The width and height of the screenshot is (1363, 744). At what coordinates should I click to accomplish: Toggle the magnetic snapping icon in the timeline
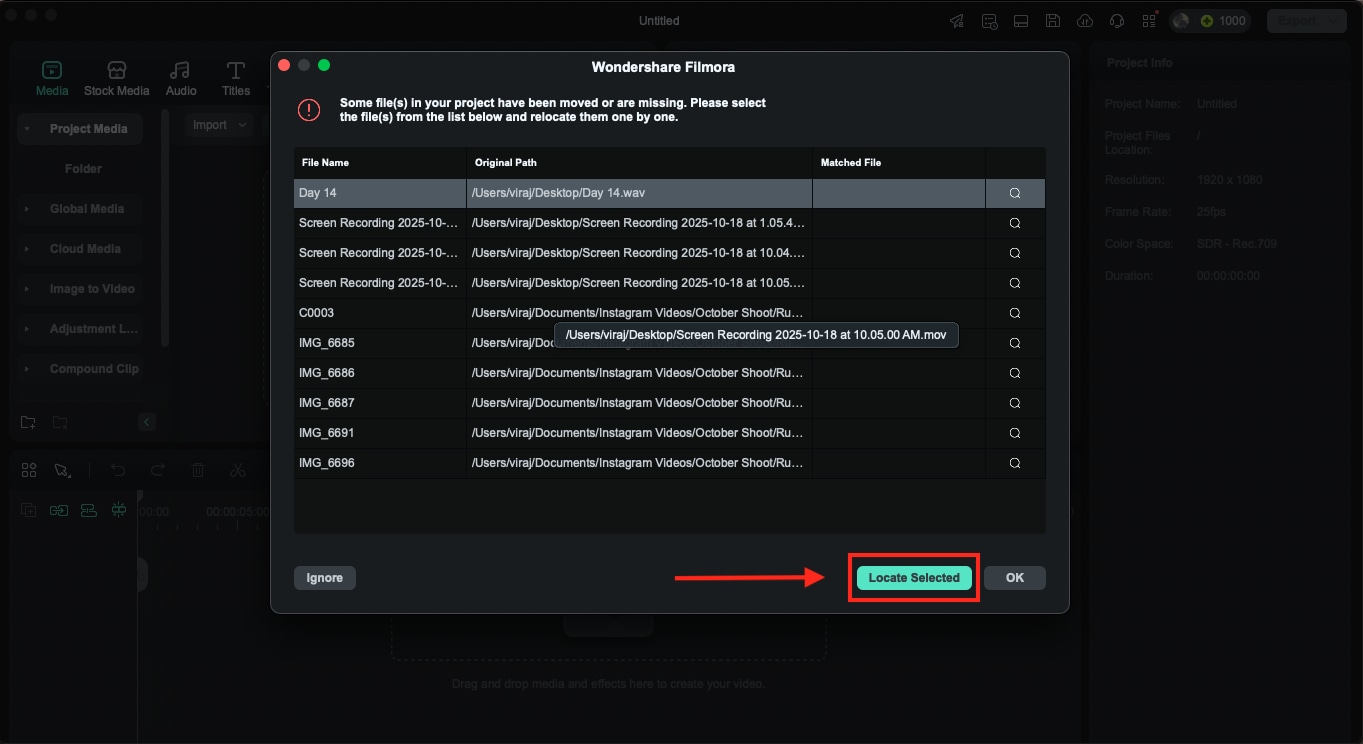(119, 510)
